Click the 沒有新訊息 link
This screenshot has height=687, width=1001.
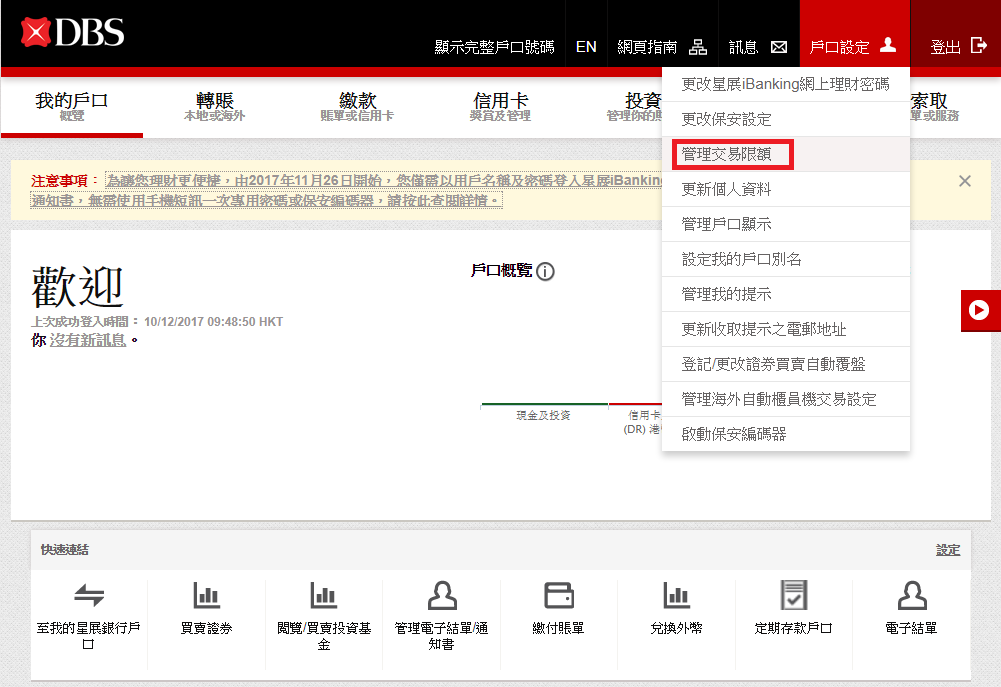(88, 340)
